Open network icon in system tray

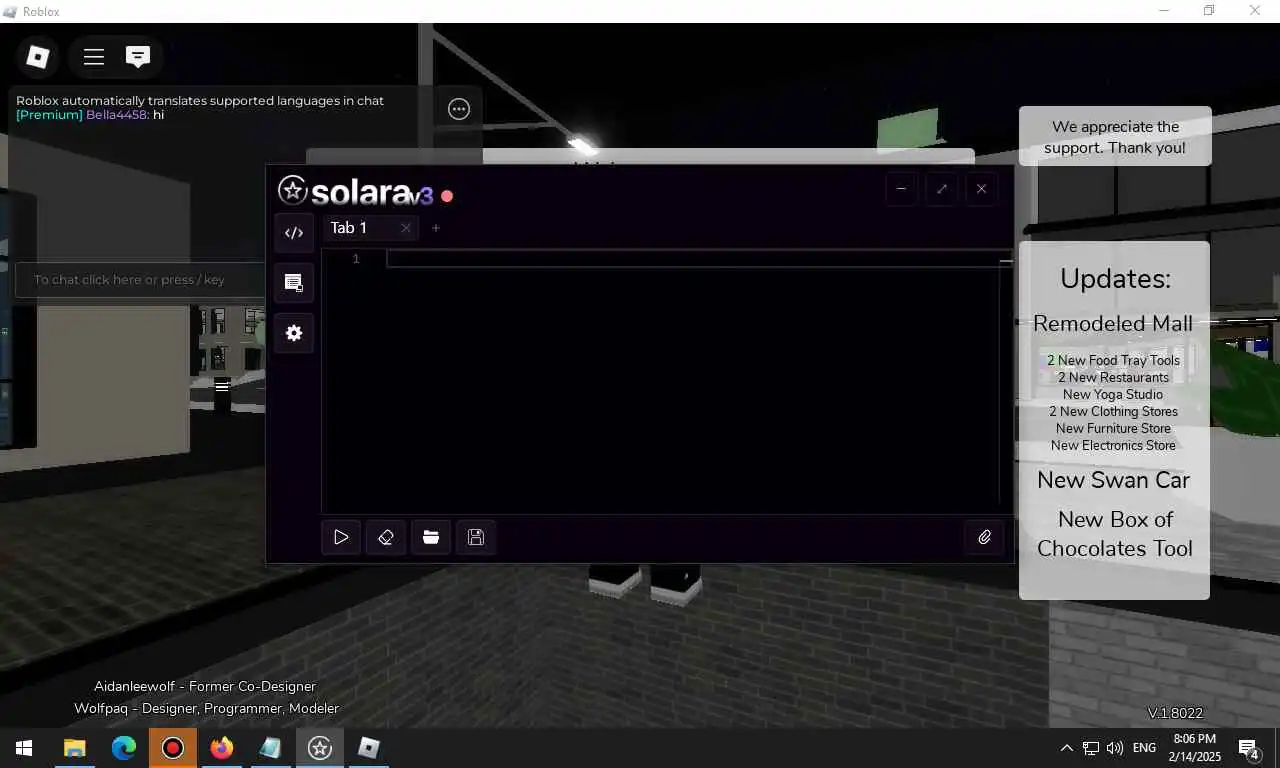(1091, 748)
